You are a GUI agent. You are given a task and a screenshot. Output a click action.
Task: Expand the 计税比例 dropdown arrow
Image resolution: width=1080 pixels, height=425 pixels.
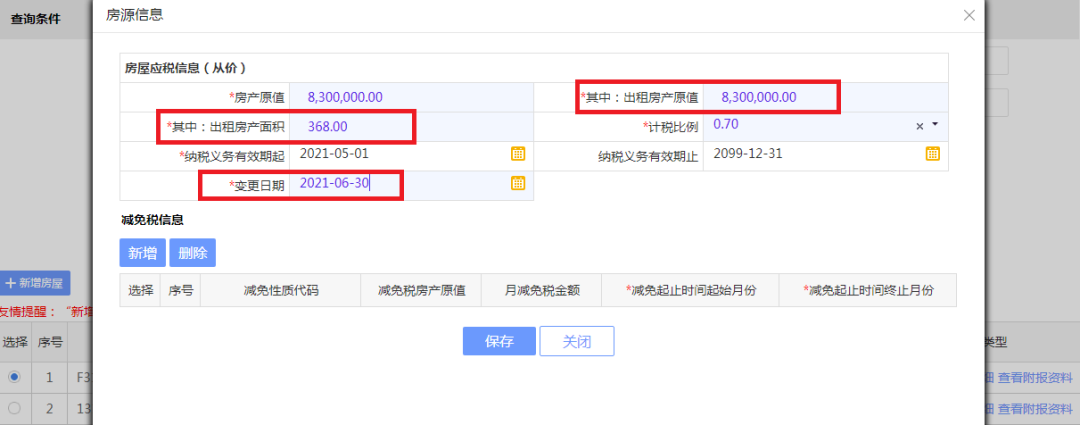(x=935, y=125)
